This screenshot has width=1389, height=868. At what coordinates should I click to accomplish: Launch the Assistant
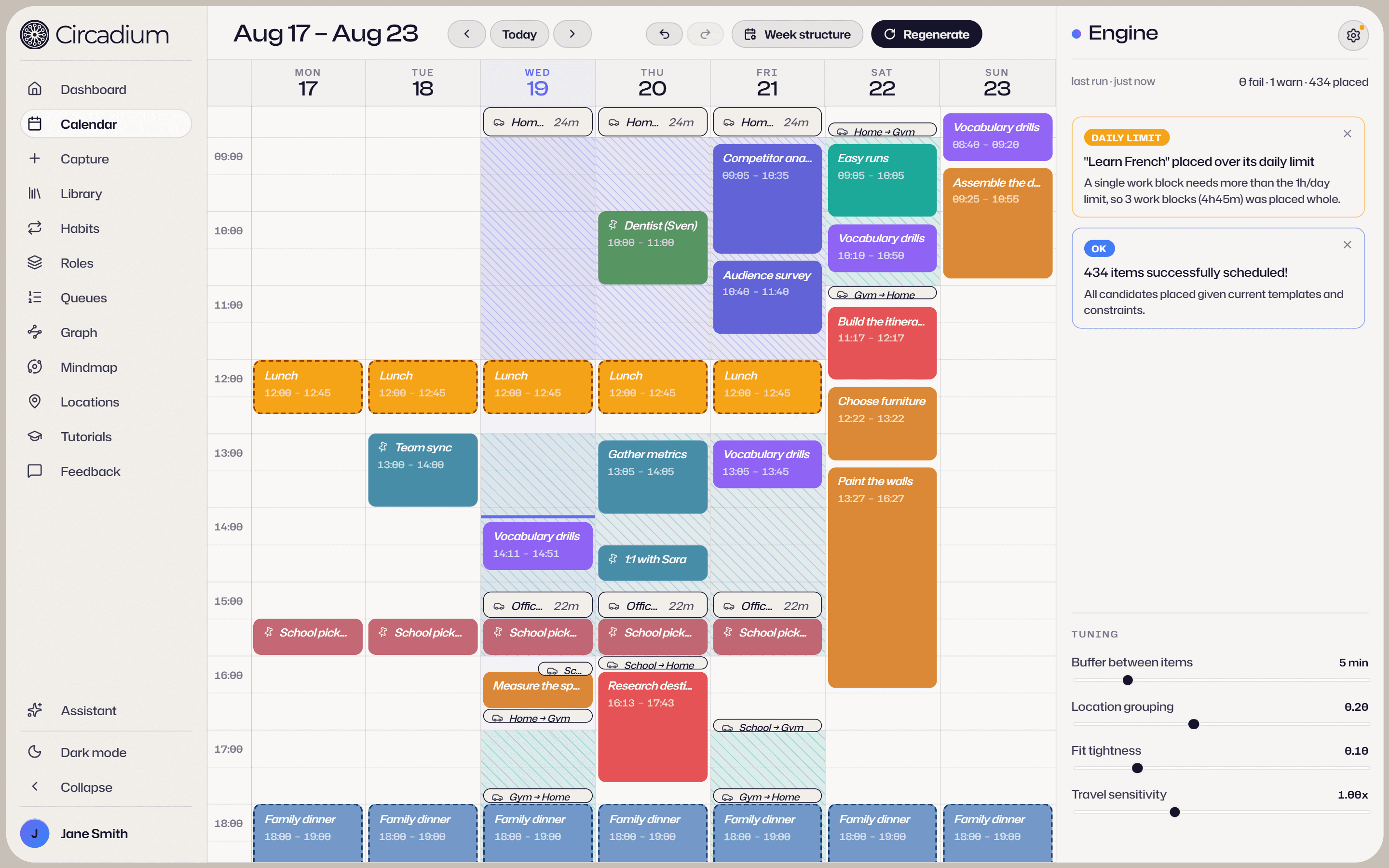point(106,711)
